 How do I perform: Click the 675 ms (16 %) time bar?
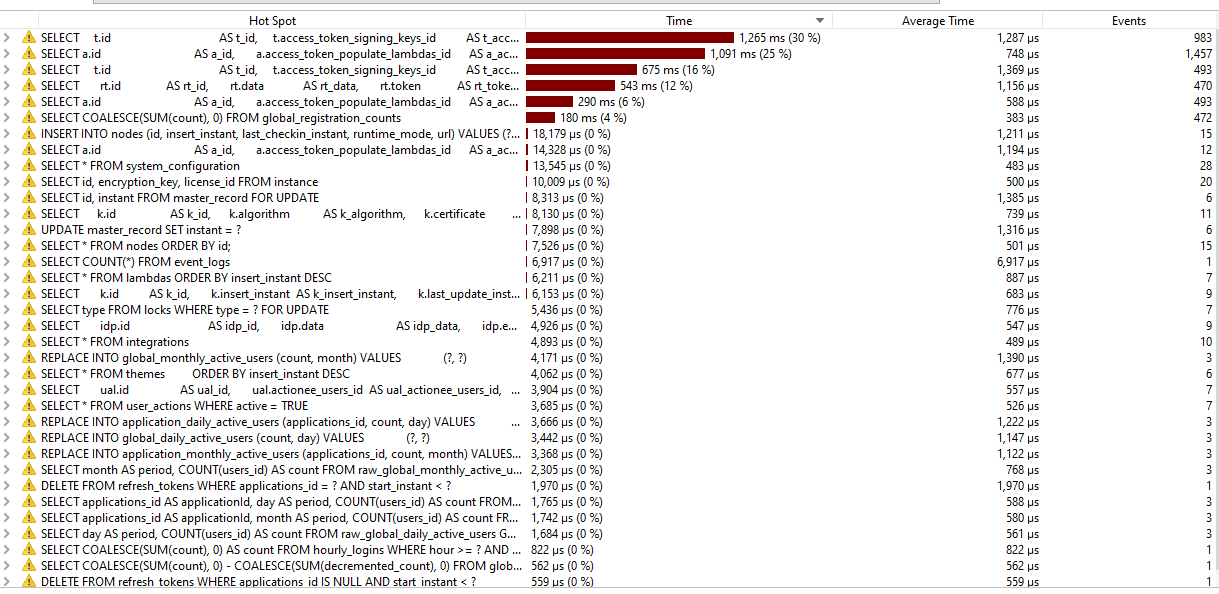click(581, 70)
